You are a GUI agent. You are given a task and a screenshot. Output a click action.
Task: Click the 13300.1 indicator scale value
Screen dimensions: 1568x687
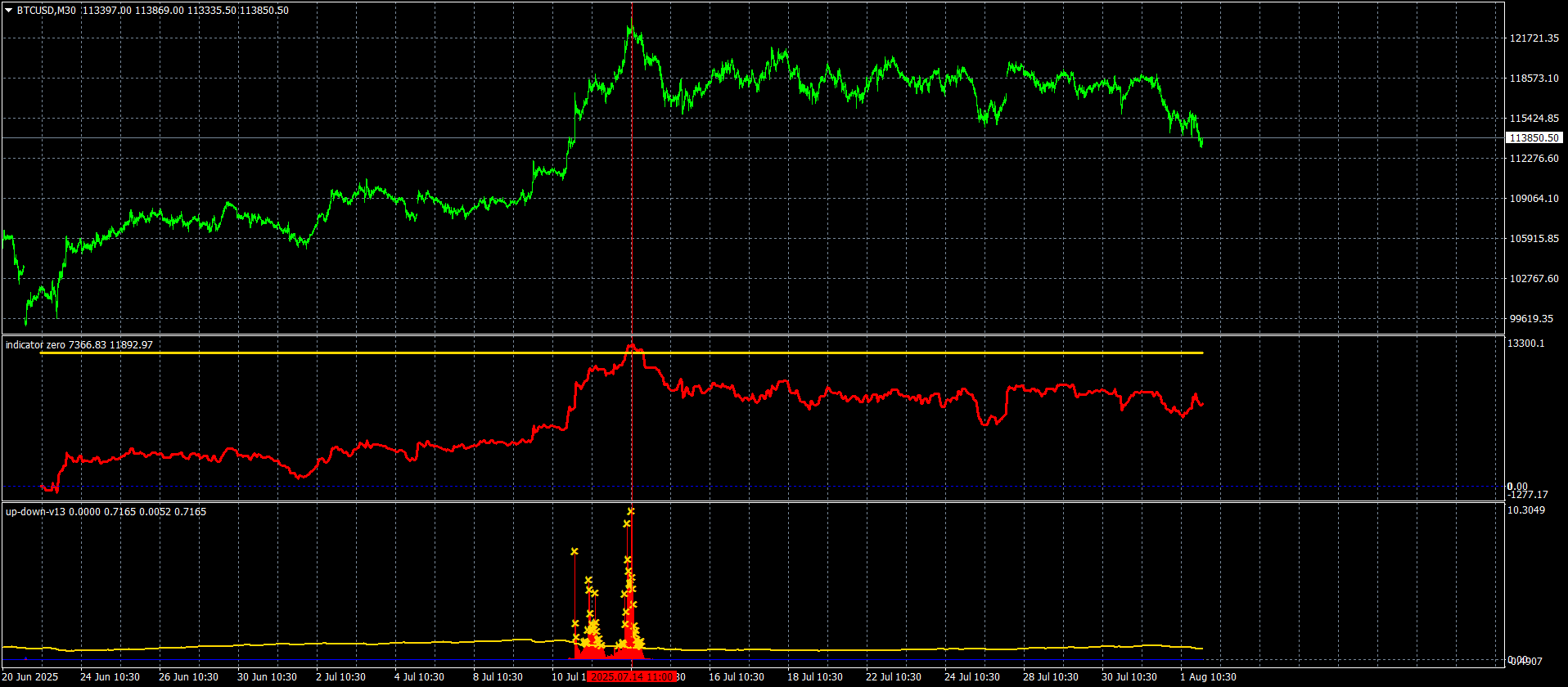click(1526, 343)
